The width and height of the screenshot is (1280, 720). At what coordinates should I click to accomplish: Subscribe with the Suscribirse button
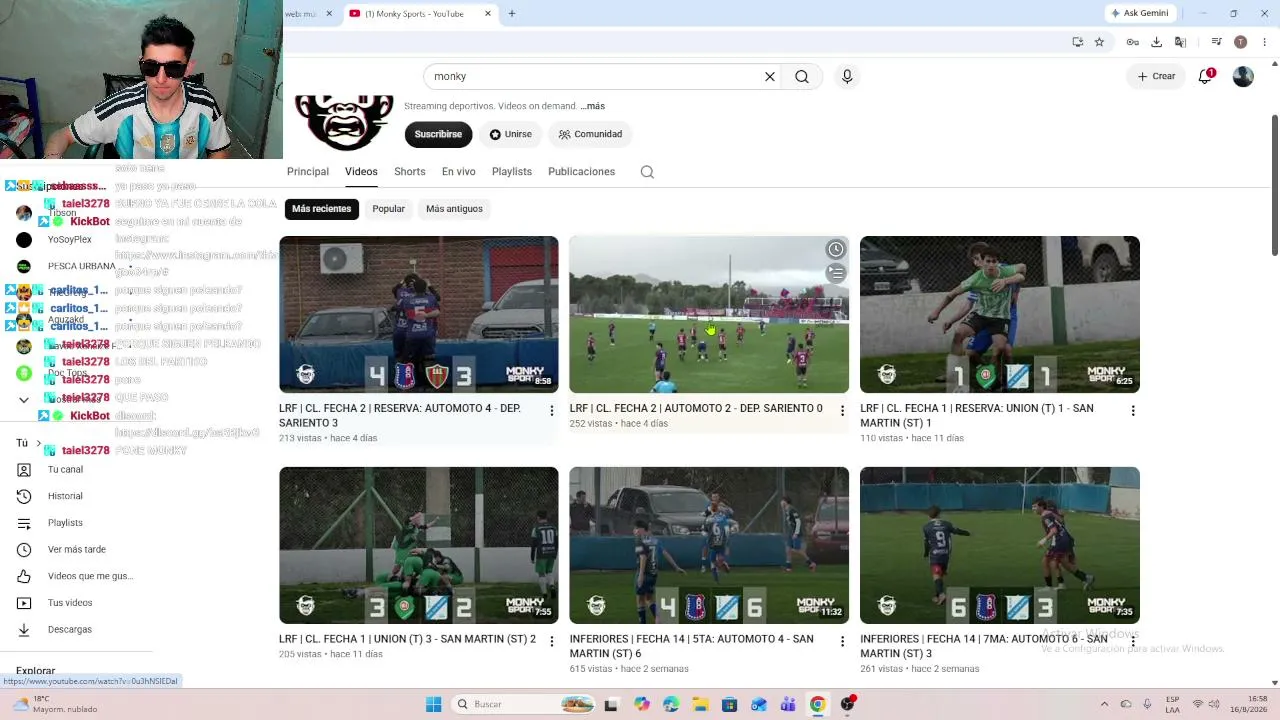pos(438,134)
